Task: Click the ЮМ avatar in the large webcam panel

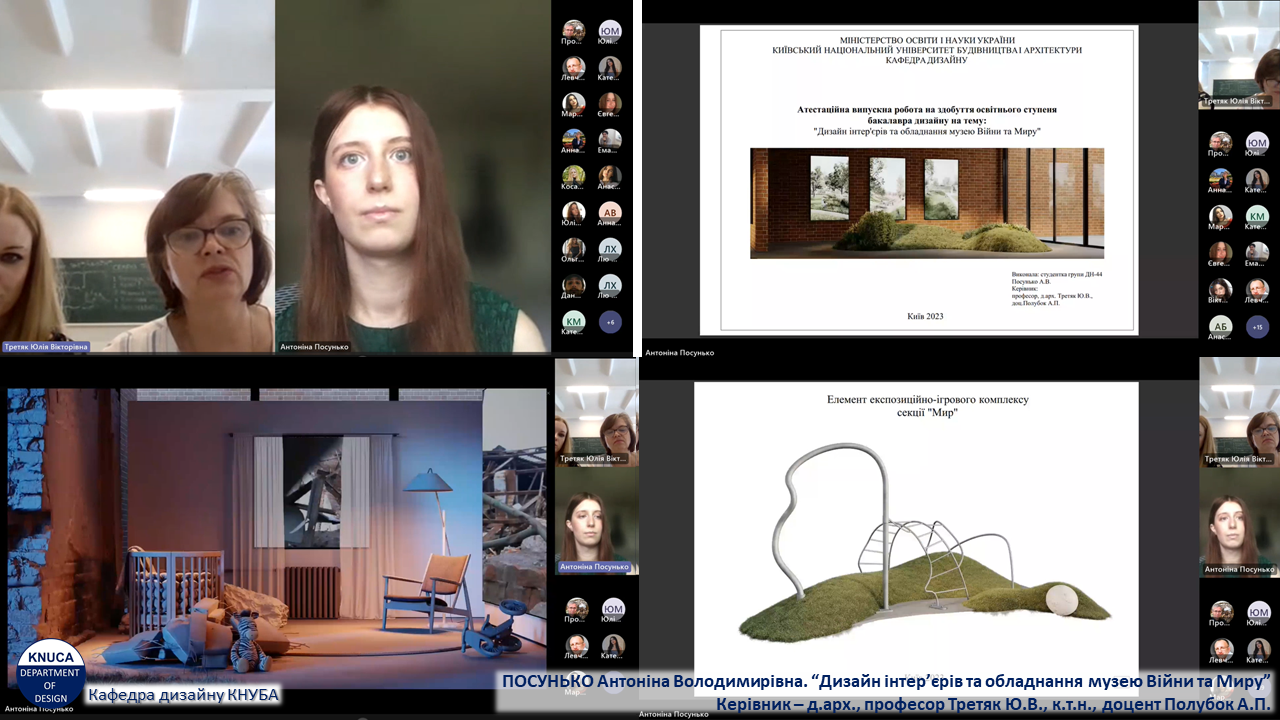Action: pos(610,31)
